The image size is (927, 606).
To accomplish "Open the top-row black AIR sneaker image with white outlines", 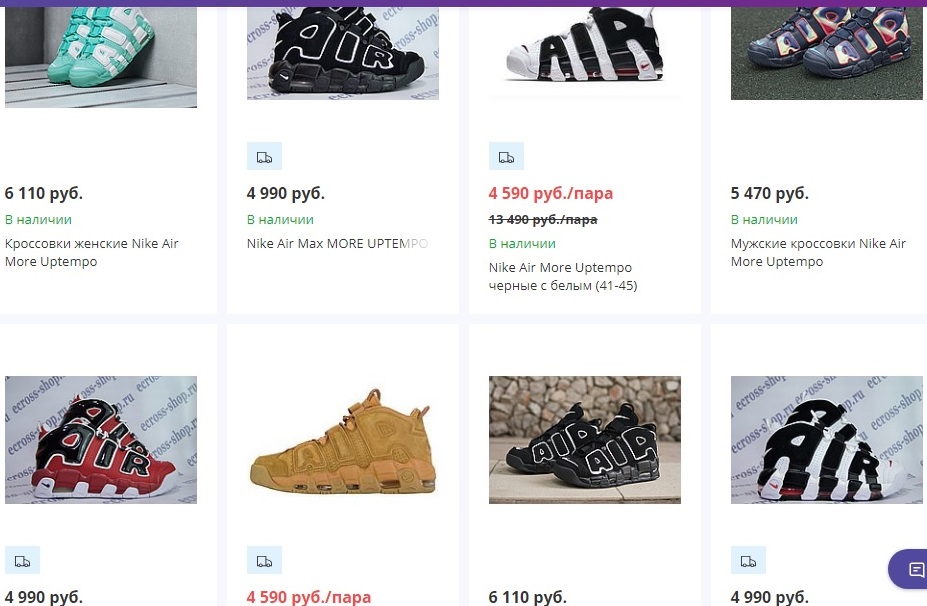I will pyautogui.click(x=343, y=50).
